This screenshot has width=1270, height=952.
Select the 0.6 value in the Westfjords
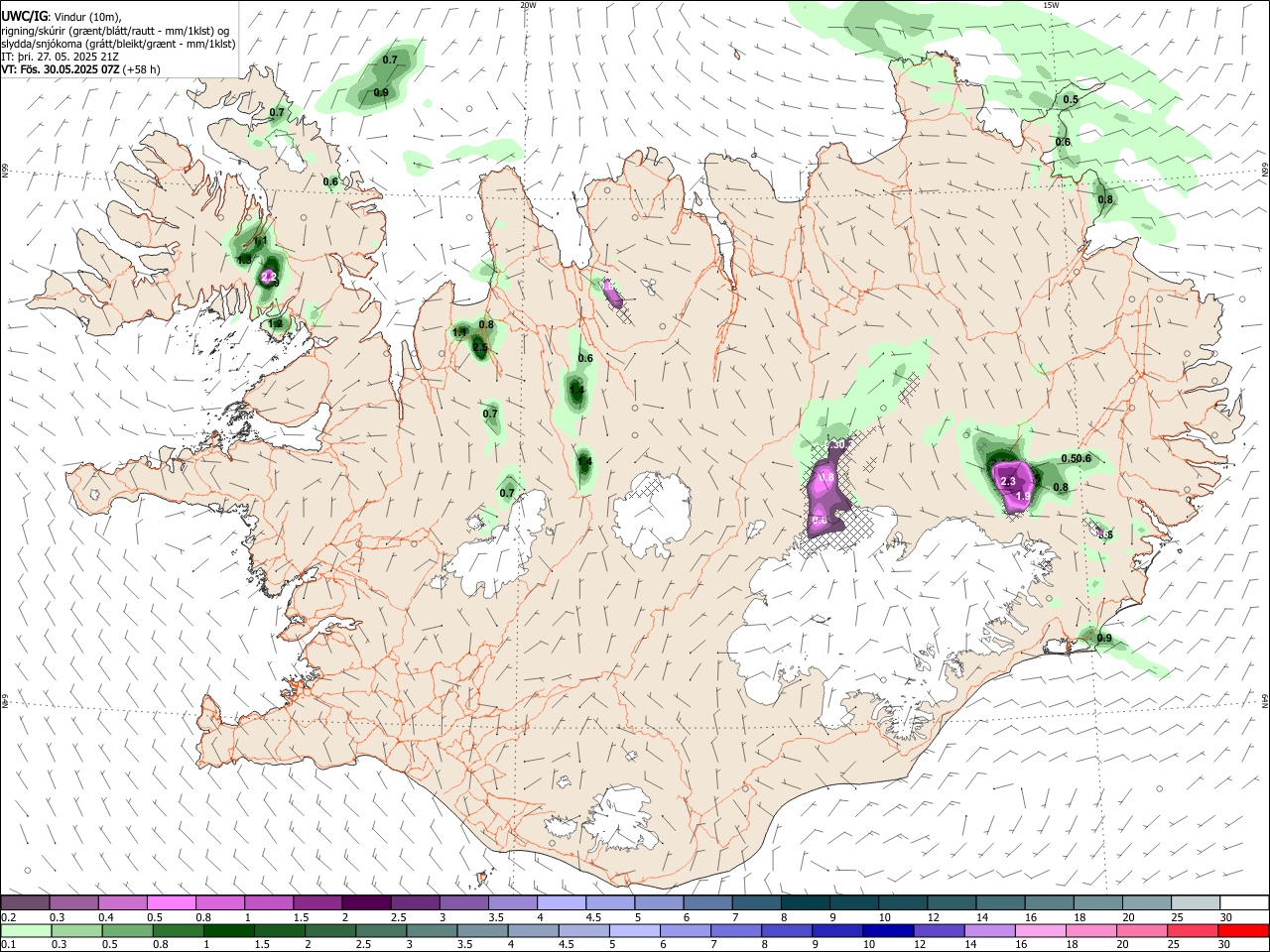330,181
